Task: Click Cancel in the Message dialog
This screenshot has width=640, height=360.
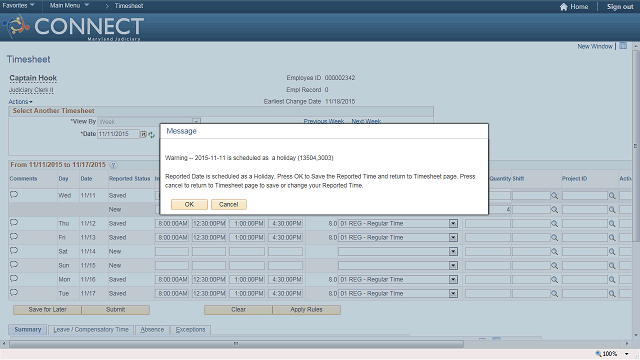Action: click(x=229, y=204)
